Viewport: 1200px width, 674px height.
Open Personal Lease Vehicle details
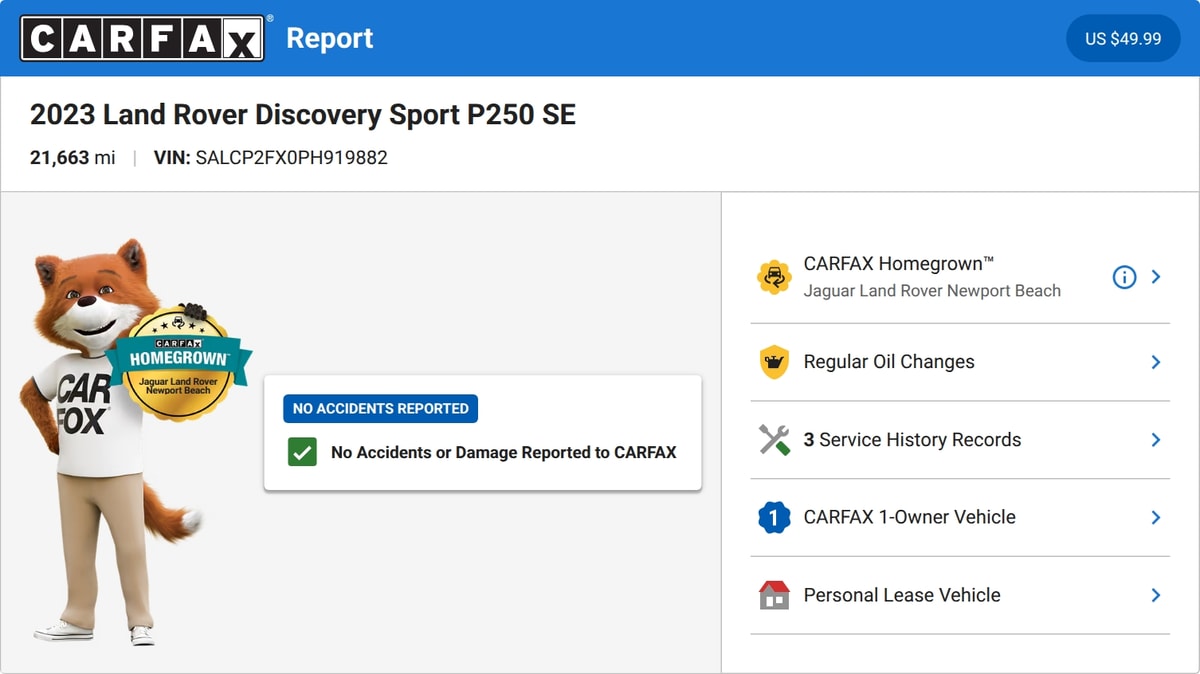pos(960,595)
